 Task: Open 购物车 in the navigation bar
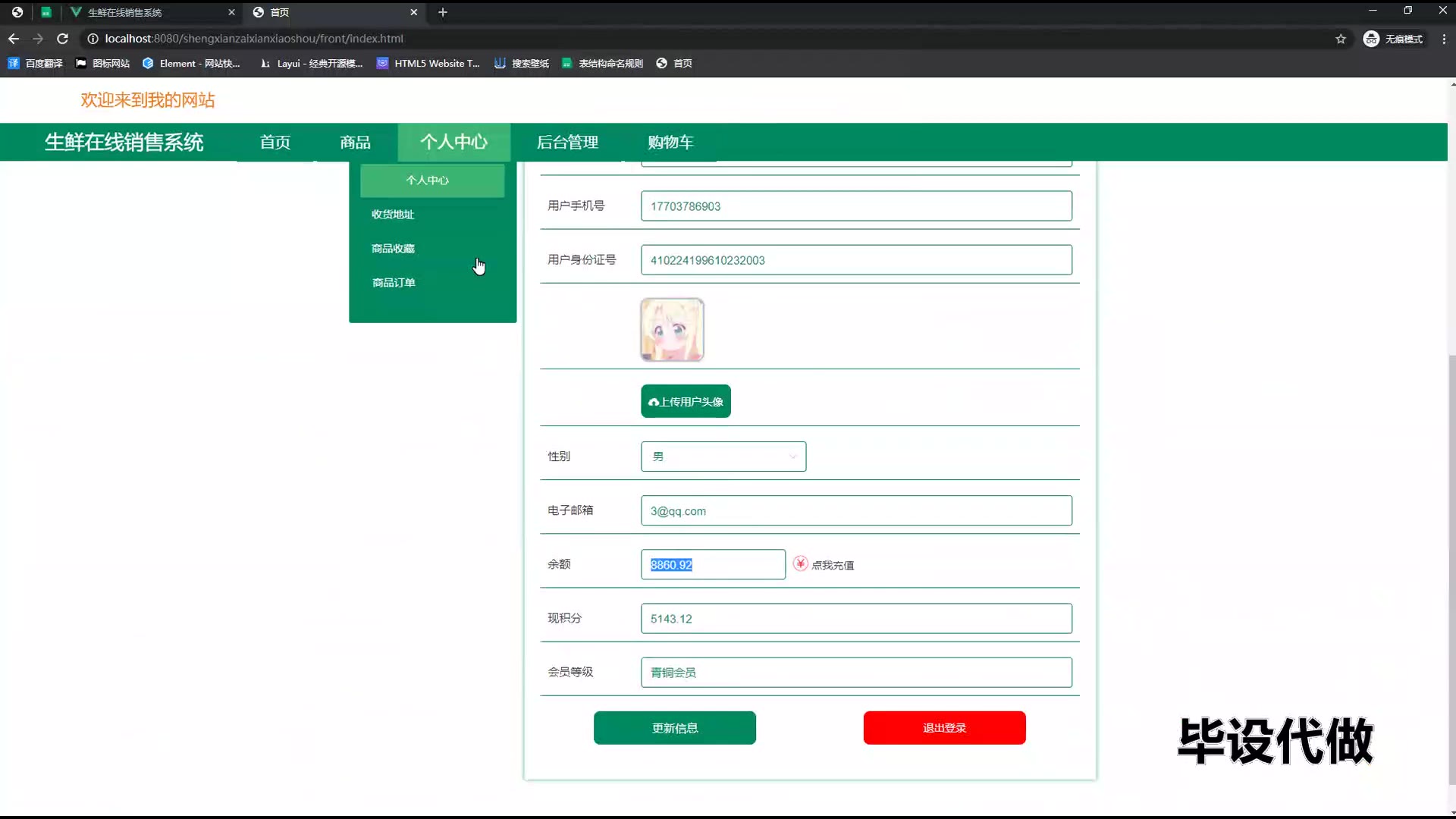pos(670,142)
